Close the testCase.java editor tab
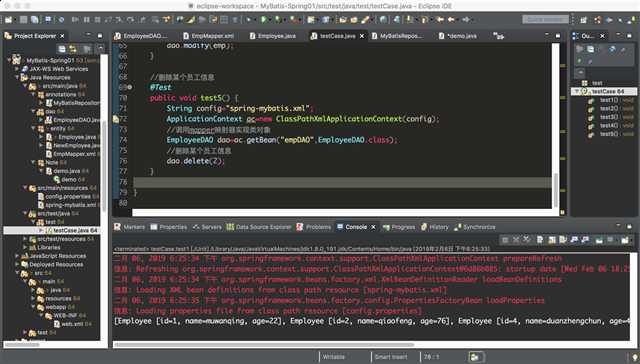This screenshot has width=640, height=364. coord(362,36)
